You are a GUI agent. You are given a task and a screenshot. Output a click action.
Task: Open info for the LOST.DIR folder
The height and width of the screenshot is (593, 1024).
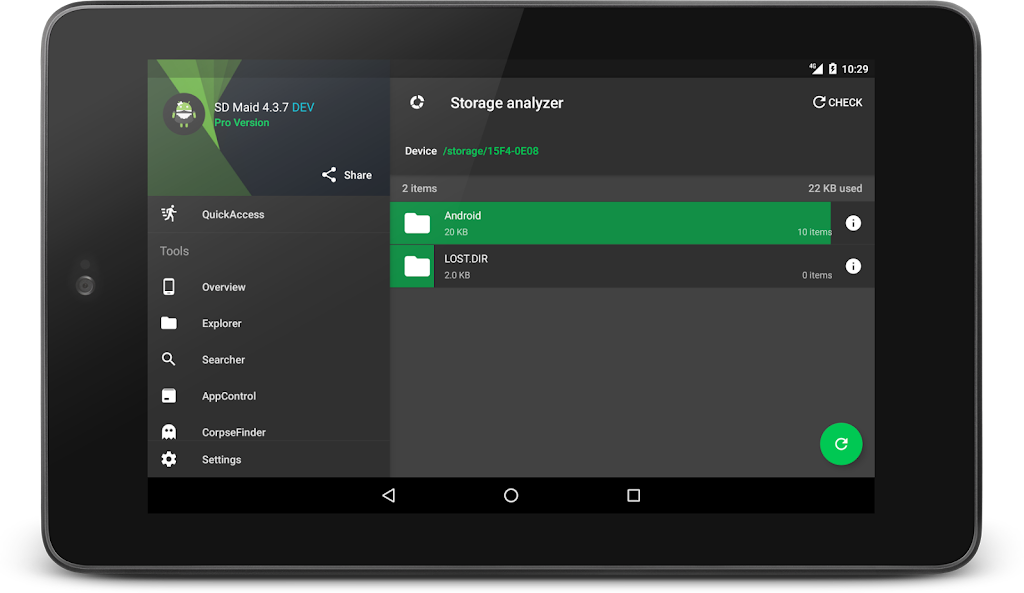853,266
